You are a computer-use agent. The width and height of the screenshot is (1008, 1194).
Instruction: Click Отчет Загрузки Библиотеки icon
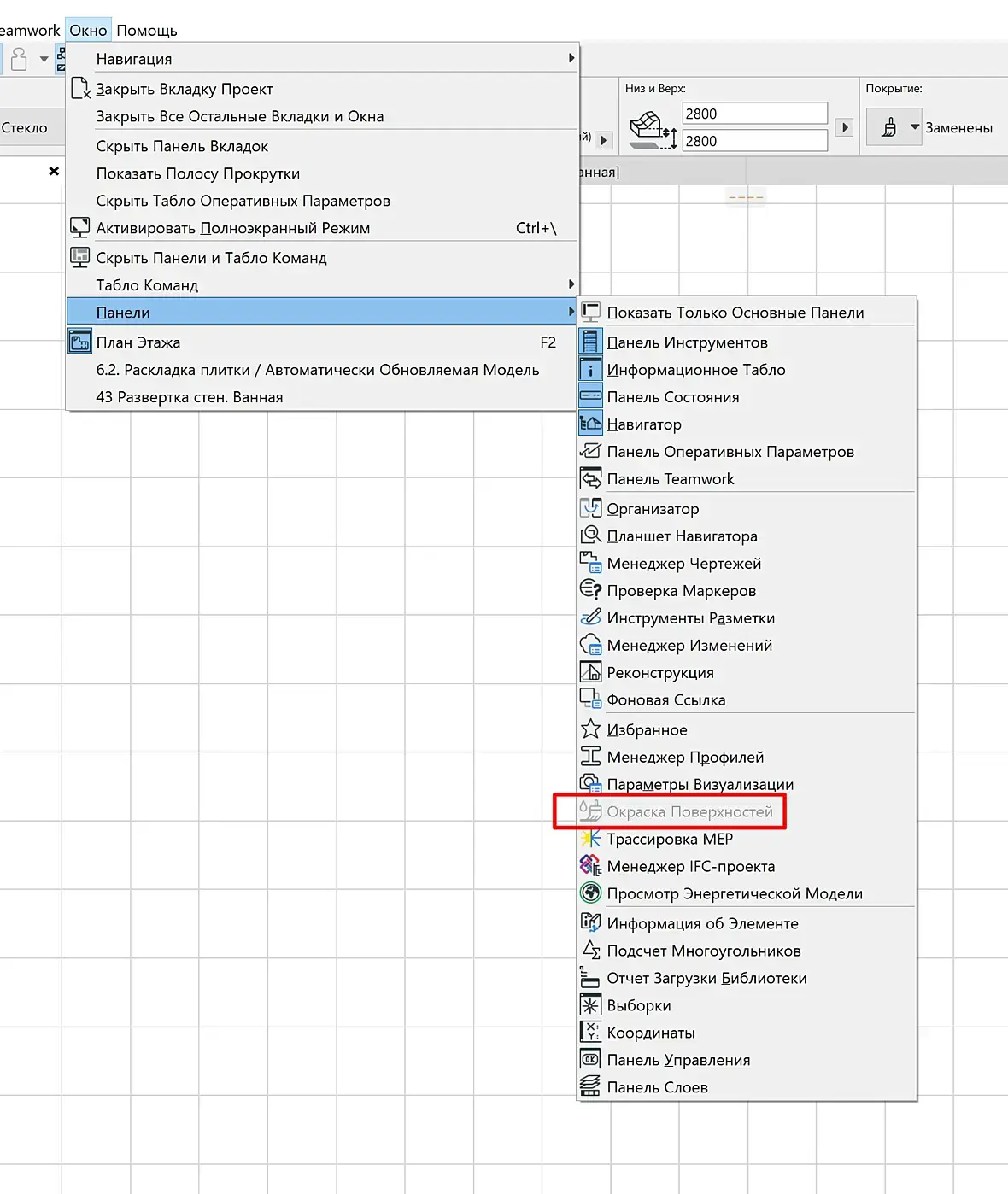(x=590, y=979)
